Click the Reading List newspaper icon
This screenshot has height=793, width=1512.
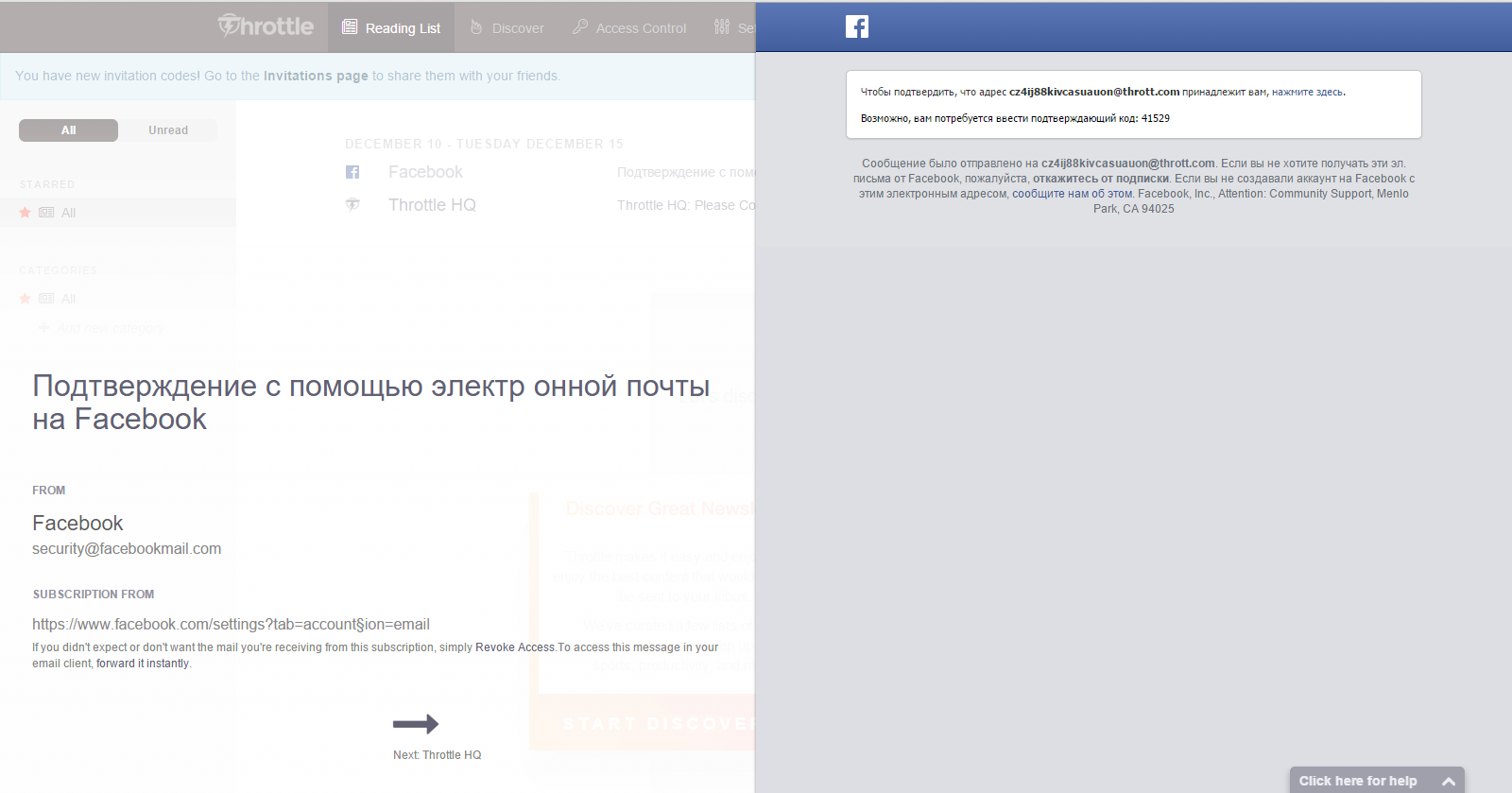[350, 27]
